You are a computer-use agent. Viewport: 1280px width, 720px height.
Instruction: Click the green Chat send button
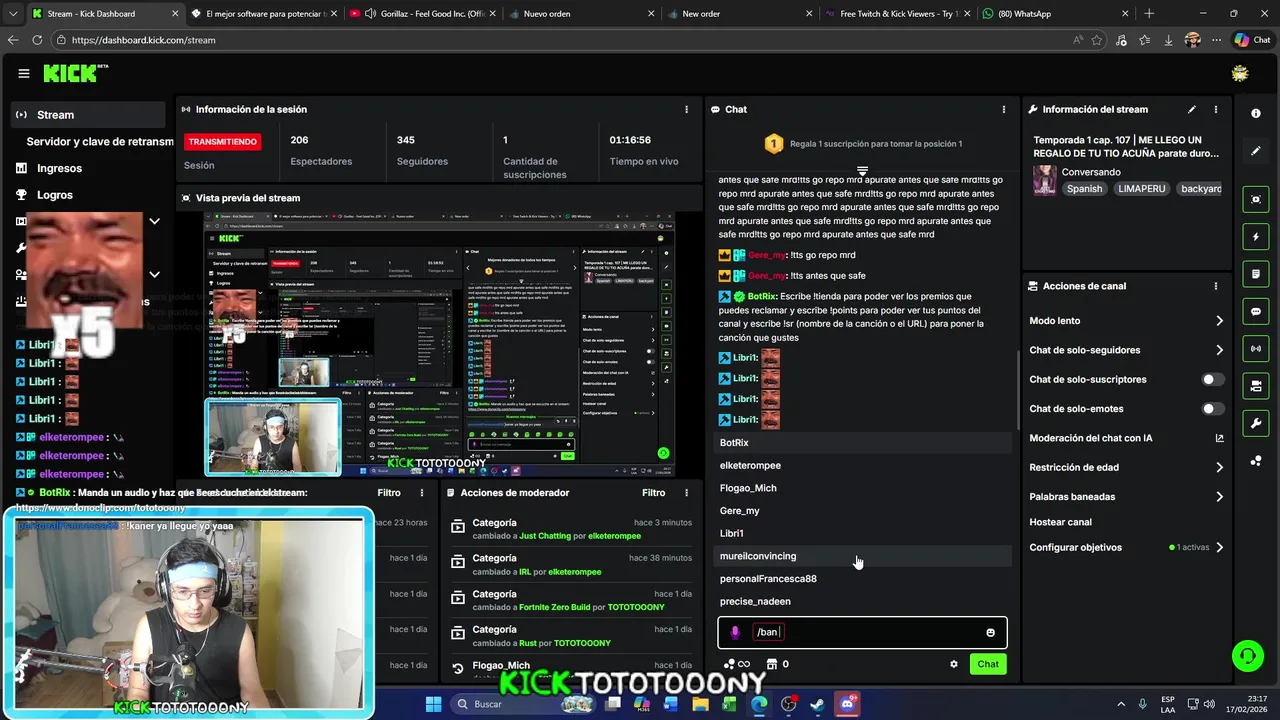(988, 664)
